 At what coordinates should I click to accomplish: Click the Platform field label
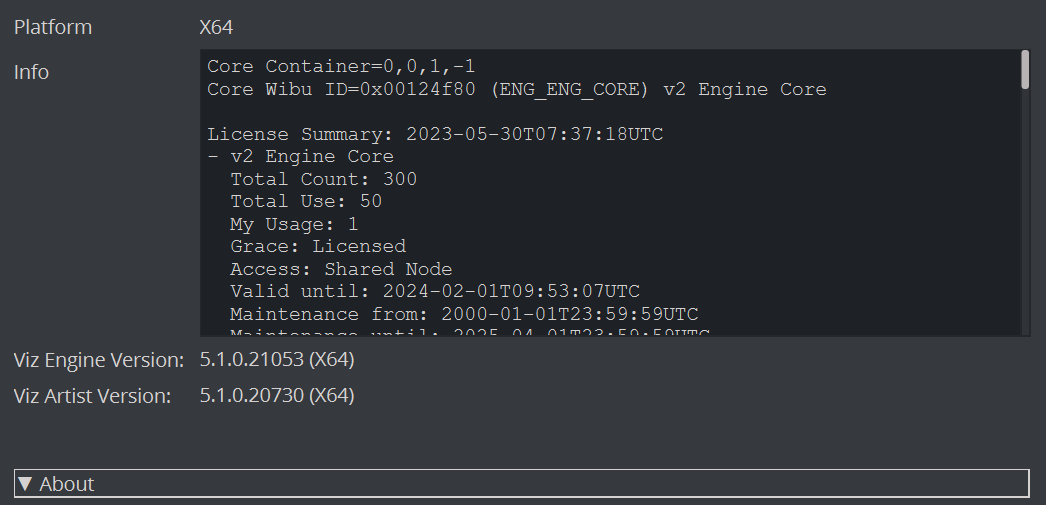tap(53, 27)
